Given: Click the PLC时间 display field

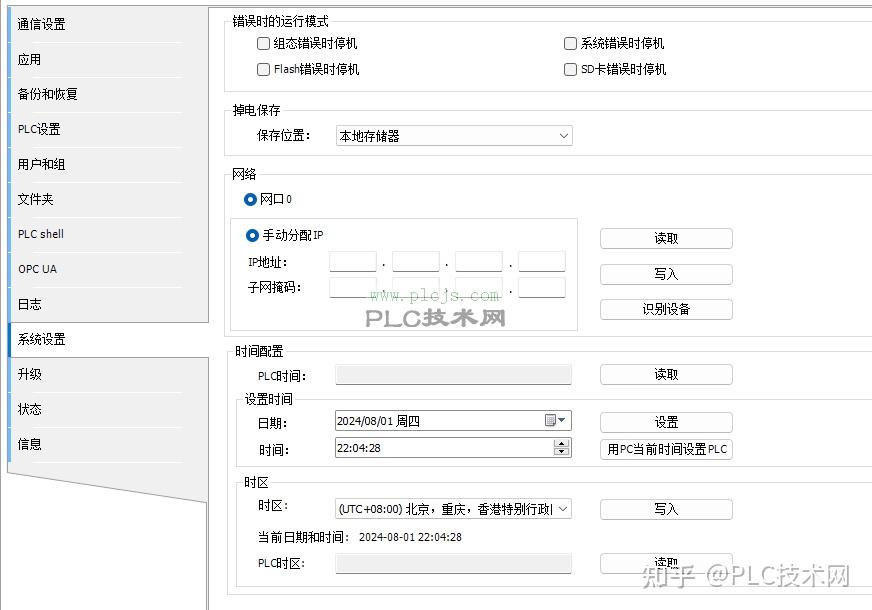Looking at the screenshot, I should click(x=453, y=375).
